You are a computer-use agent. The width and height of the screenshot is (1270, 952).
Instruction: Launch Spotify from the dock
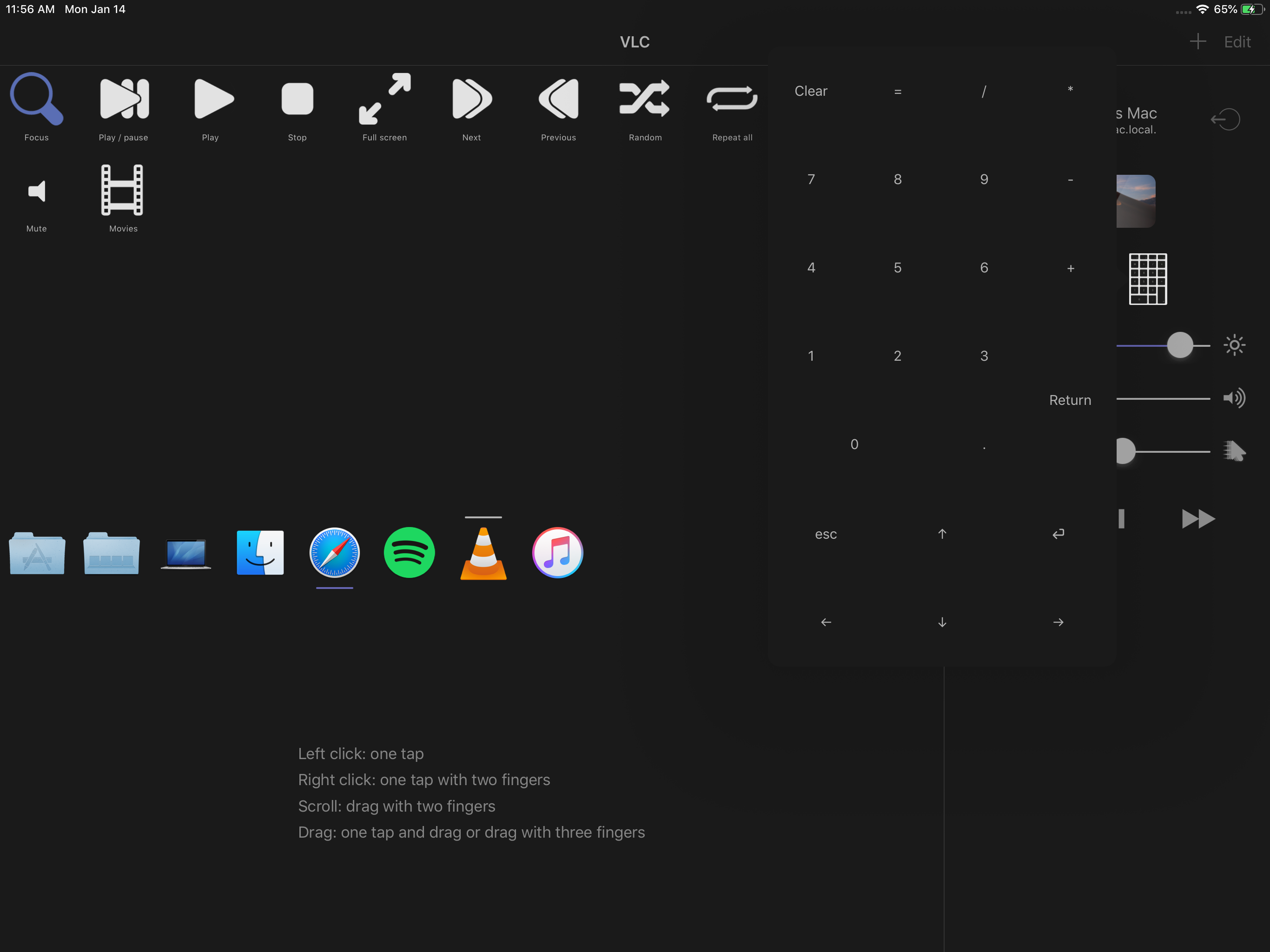click(x=409, y=552)
